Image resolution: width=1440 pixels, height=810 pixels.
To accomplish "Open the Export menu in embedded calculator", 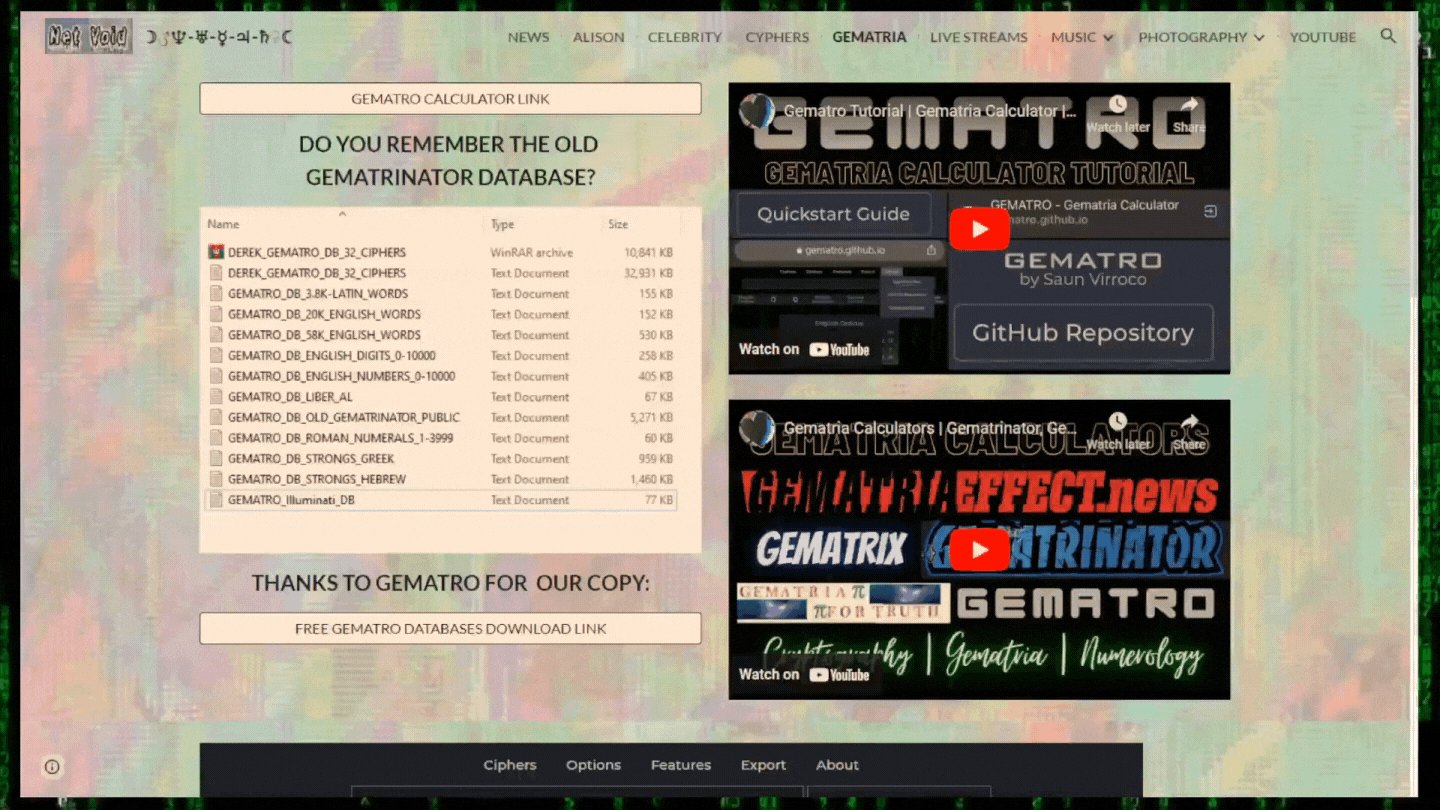I will (763, 765).
